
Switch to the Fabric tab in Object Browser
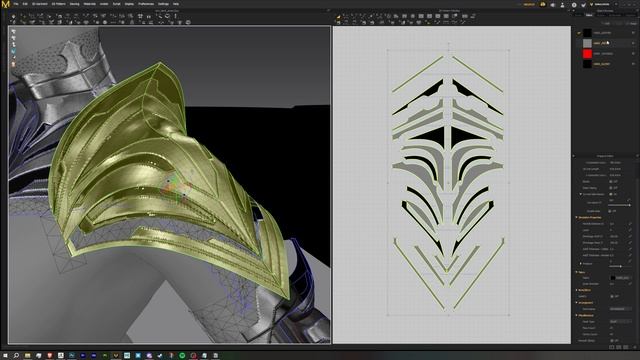(x=589, y=15)
